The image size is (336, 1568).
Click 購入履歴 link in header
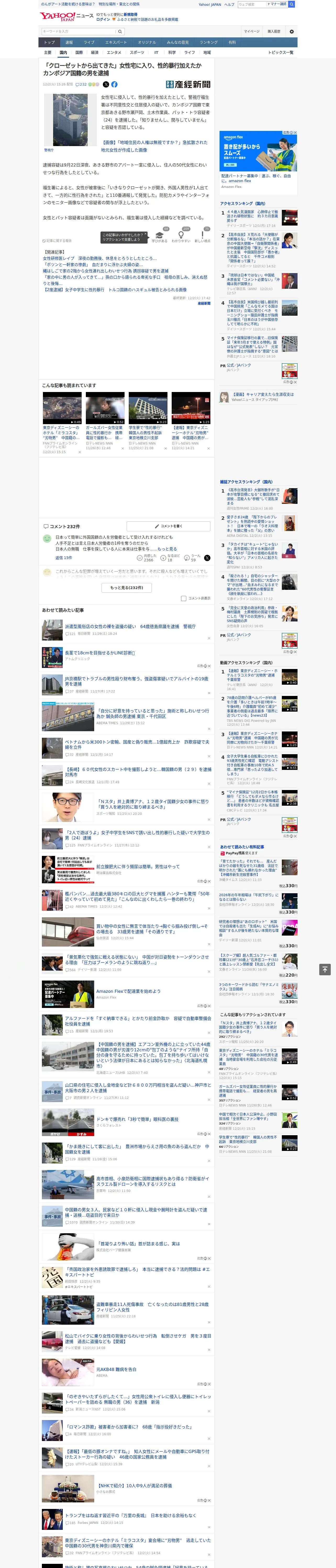tap(274, 32)
